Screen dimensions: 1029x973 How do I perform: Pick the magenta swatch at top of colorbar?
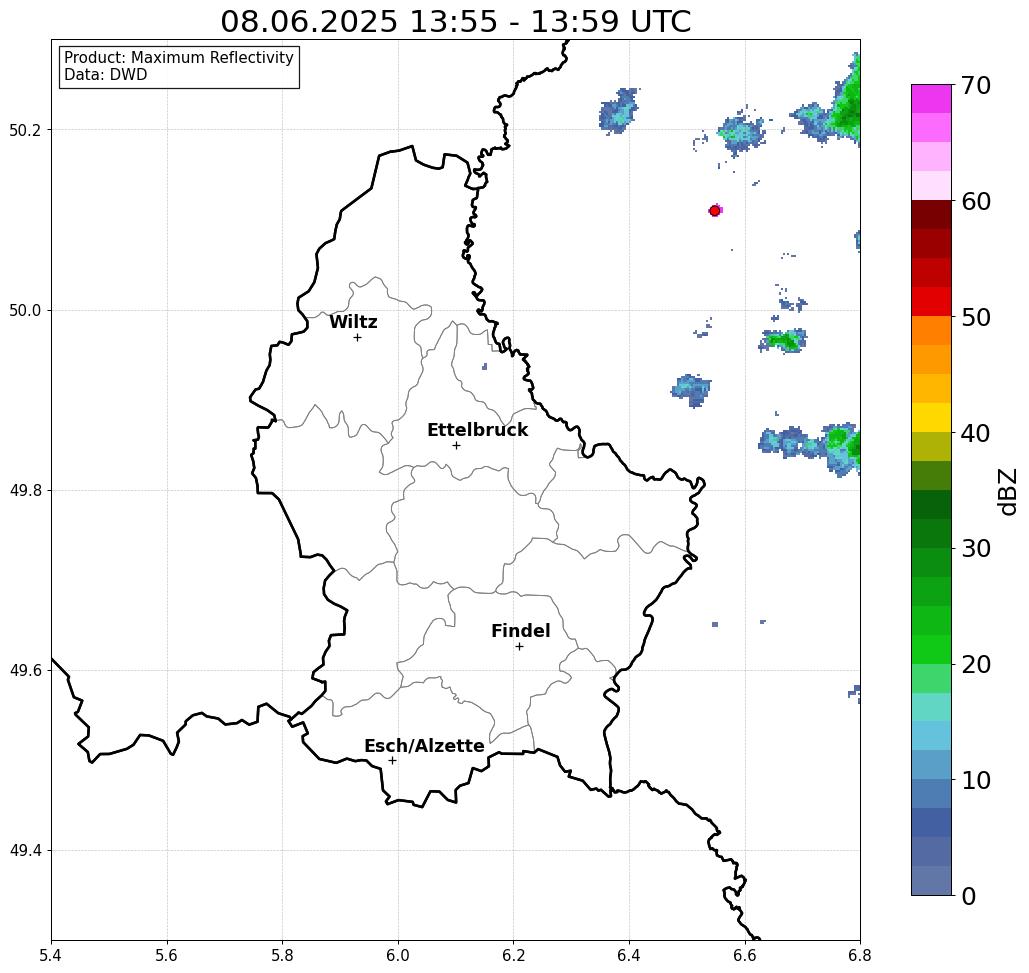coord(931,99)
